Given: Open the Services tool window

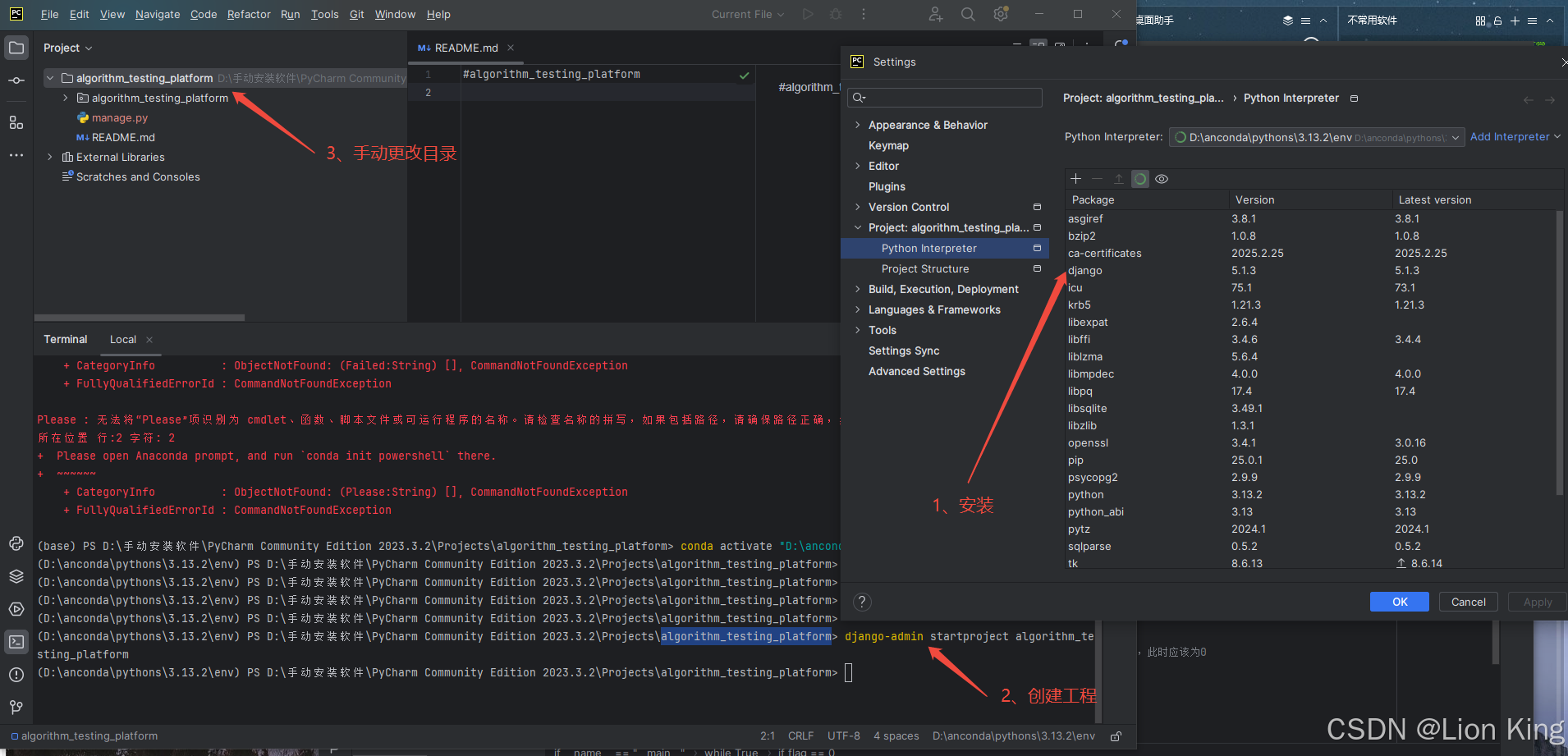Looking at the screenshot, I should pos(16,609).
